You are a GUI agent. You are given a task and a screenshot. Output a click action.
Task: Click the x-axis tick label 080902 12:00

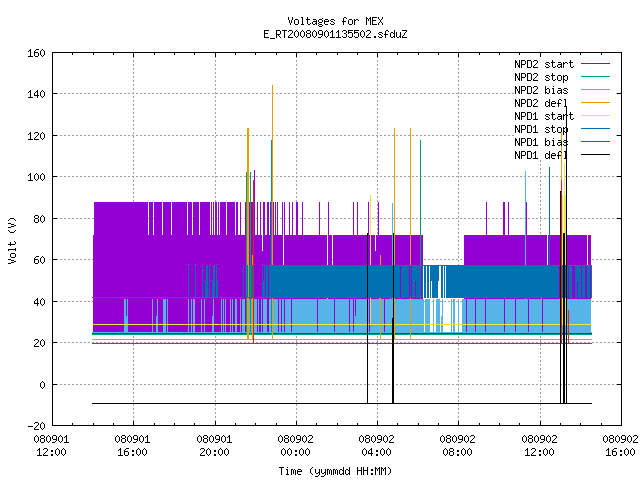(540, 446)
